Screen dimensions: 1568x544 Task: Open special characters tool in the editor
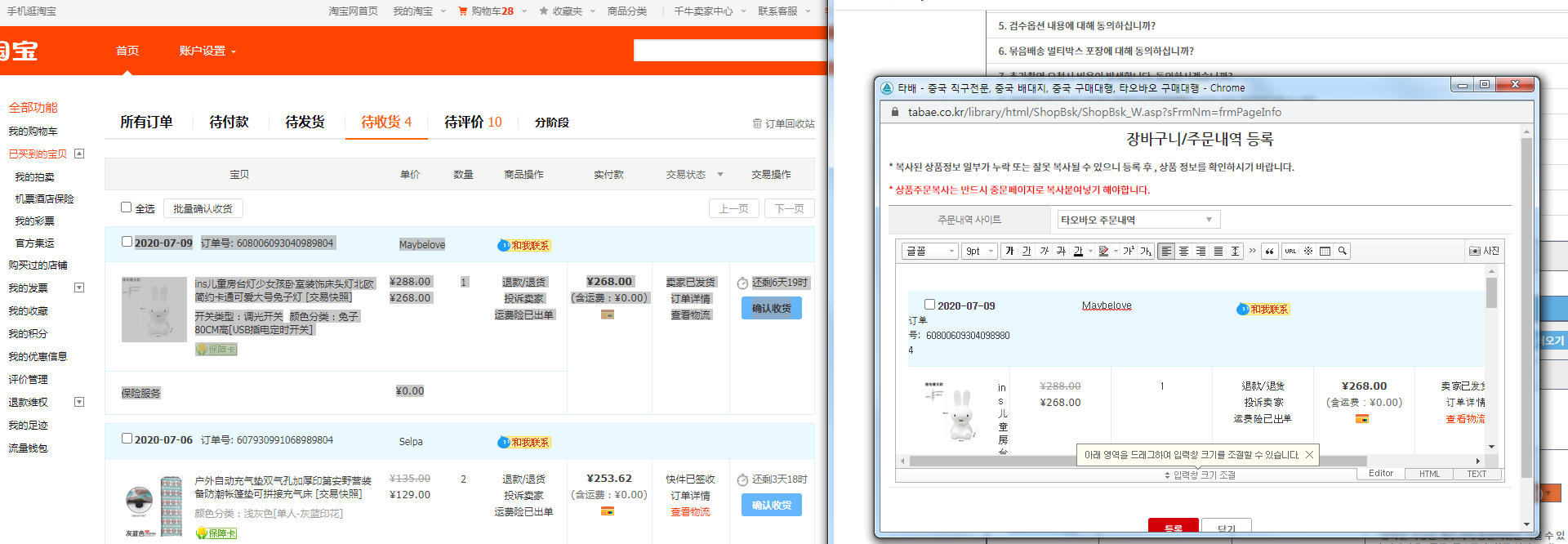pos(1307,251)
